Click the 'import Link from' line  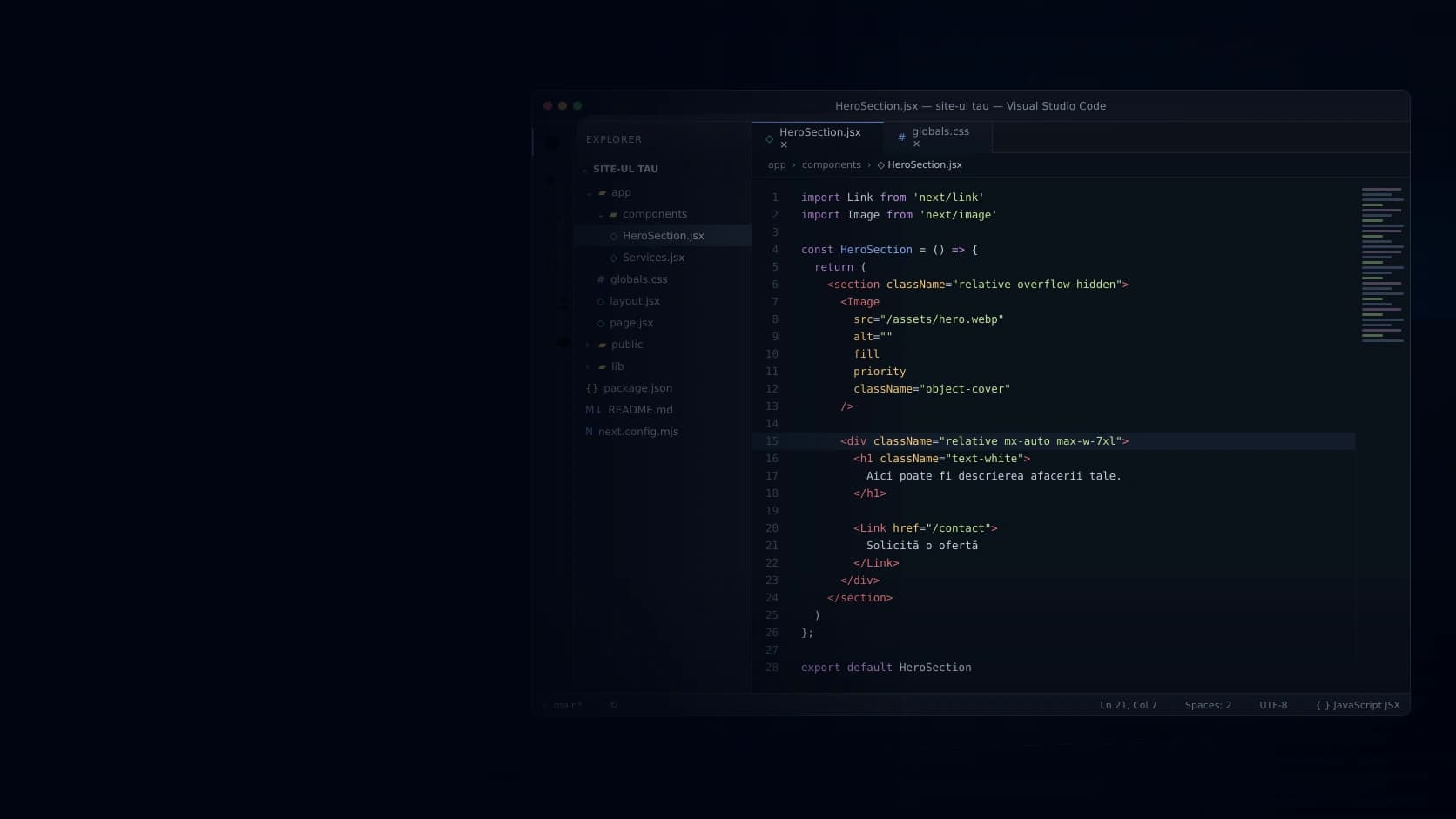pyautogui.click(x=893, y=198)
